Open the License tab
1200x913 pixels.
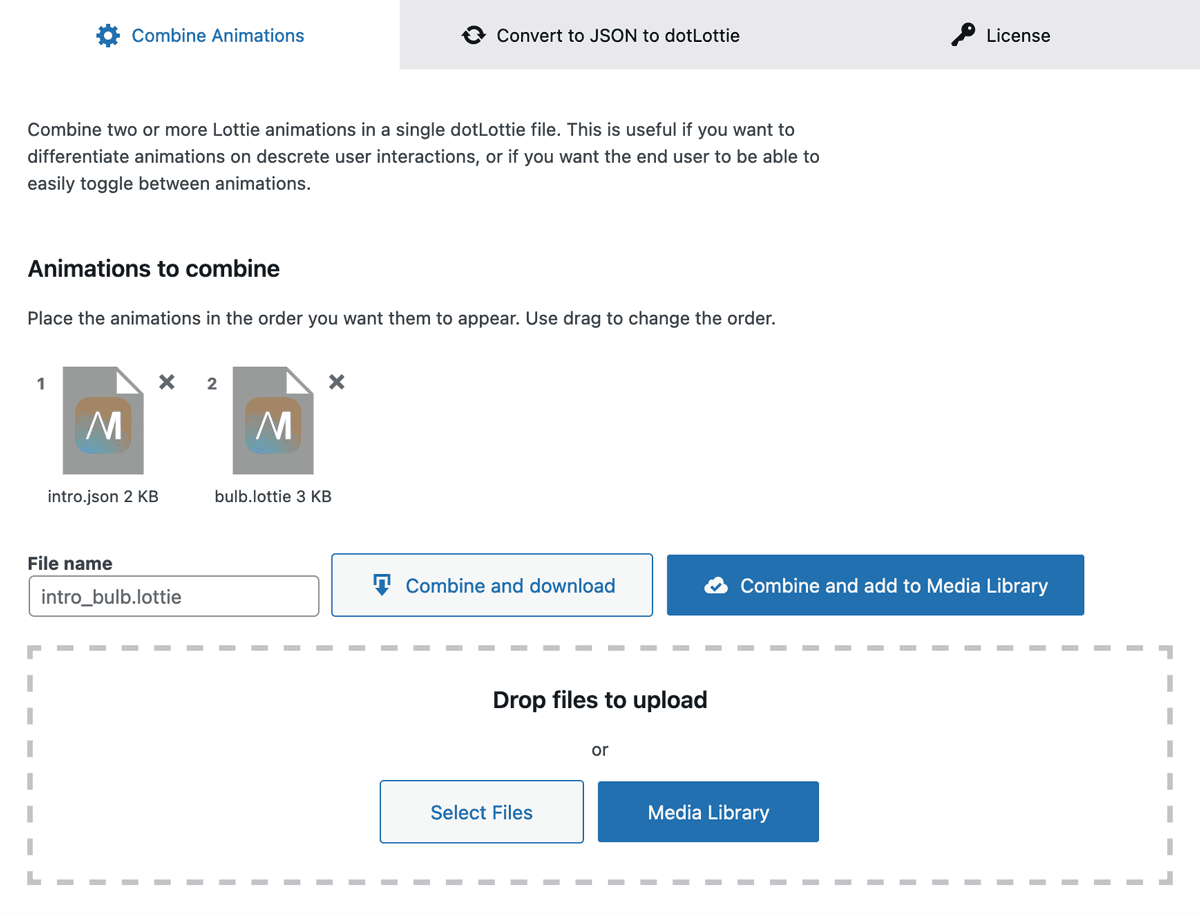1000,35
